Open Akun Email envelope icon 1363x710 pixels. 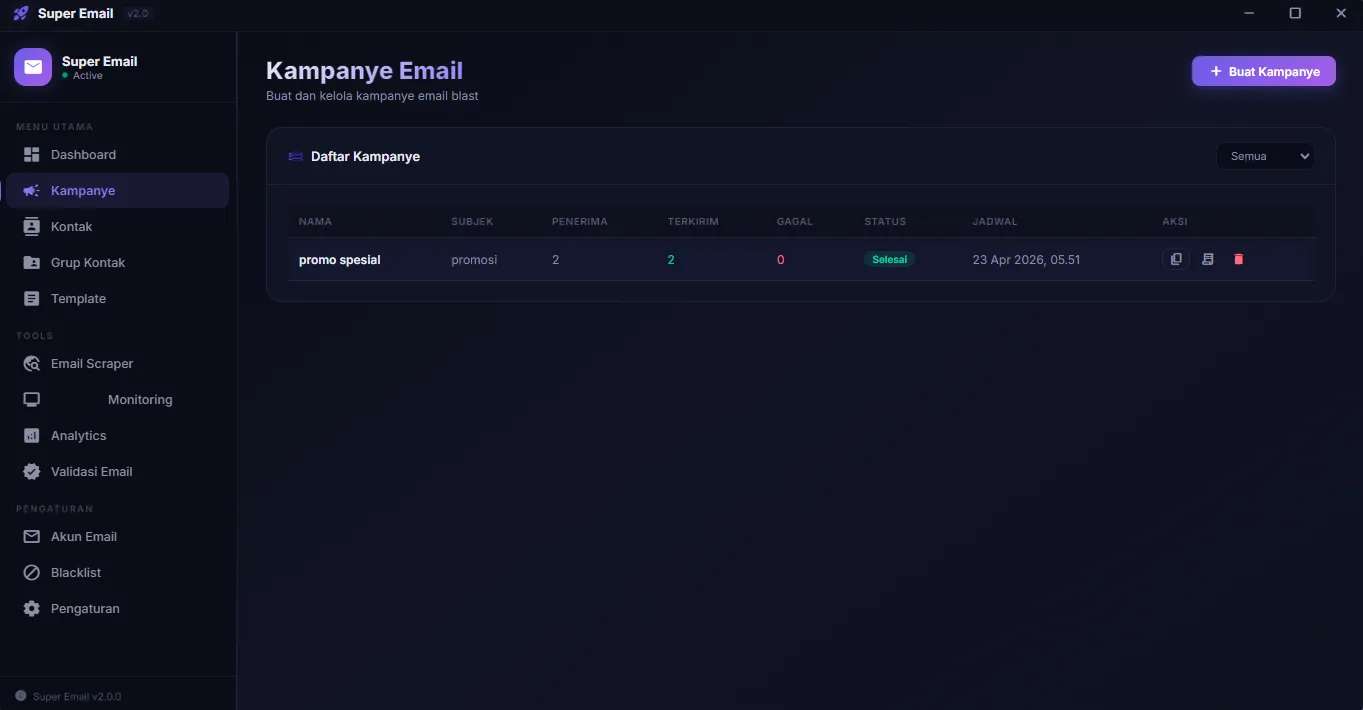(x=31, y=537)
